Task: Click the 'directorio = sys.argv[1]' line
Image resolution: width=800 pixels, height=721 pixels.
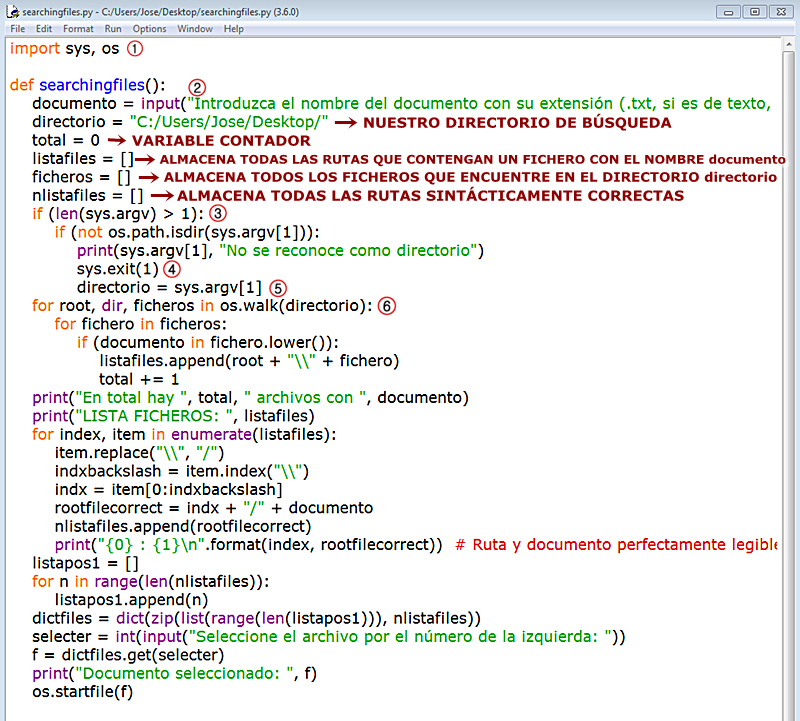Action: [x=169, y=287]
